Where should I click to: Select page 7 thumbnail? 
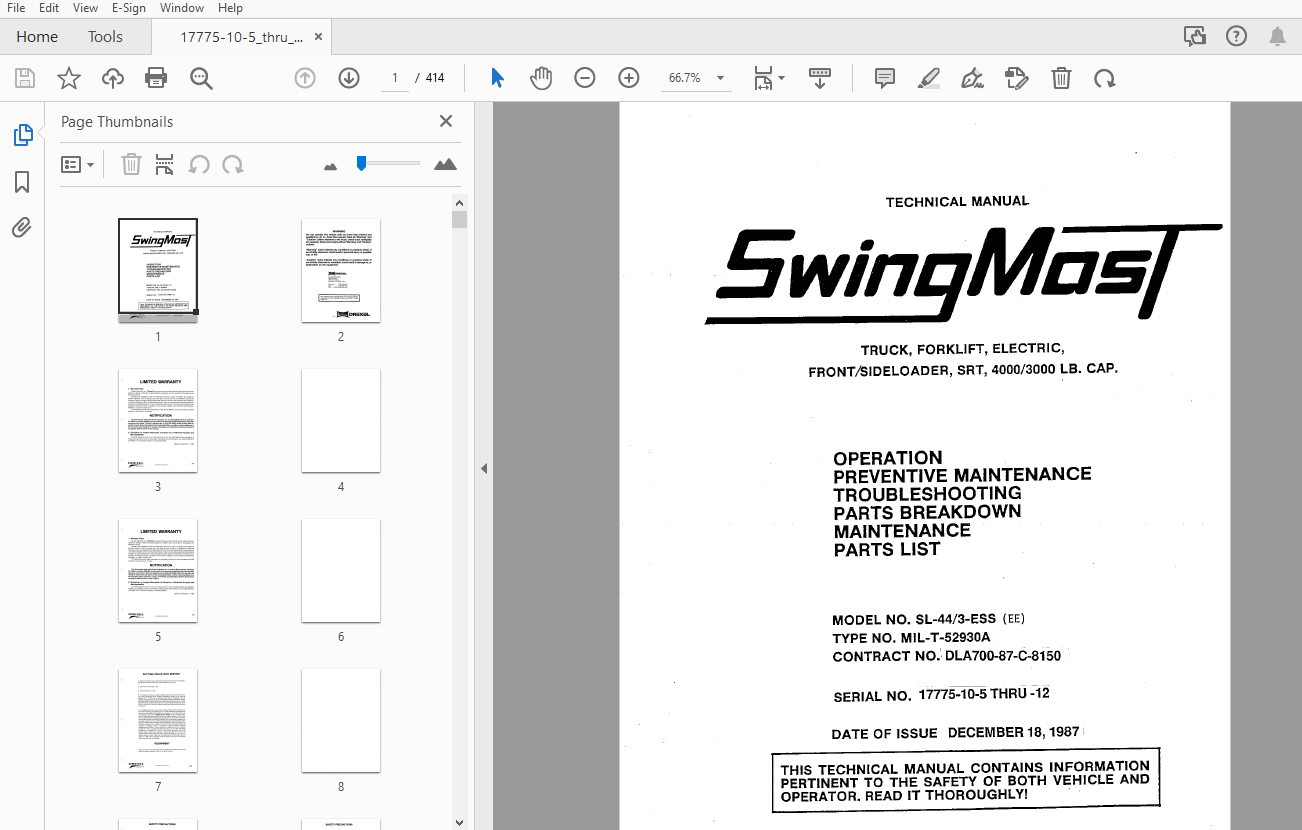tap(158, 720)
